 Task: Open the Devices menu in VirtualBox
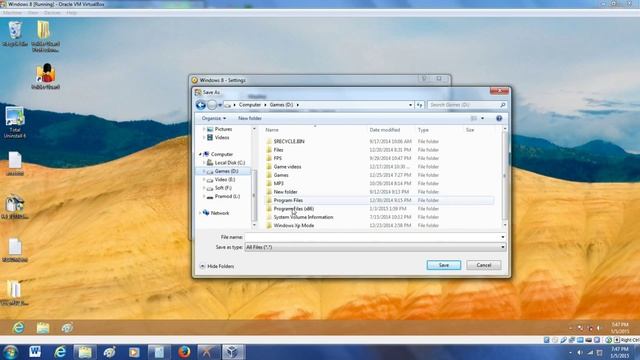52,13
